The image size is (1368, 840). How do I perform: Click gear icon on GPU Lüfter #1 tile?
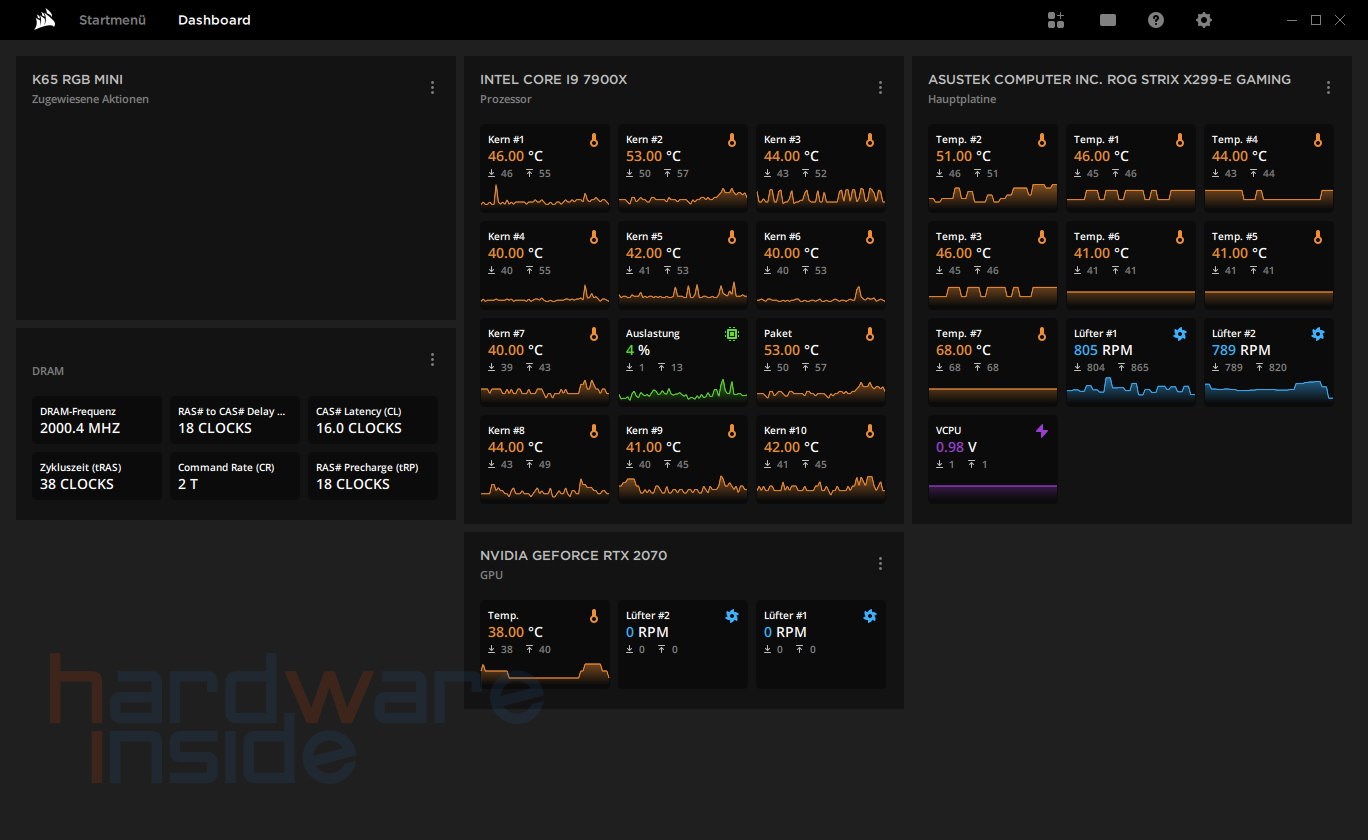pos(870,617)
